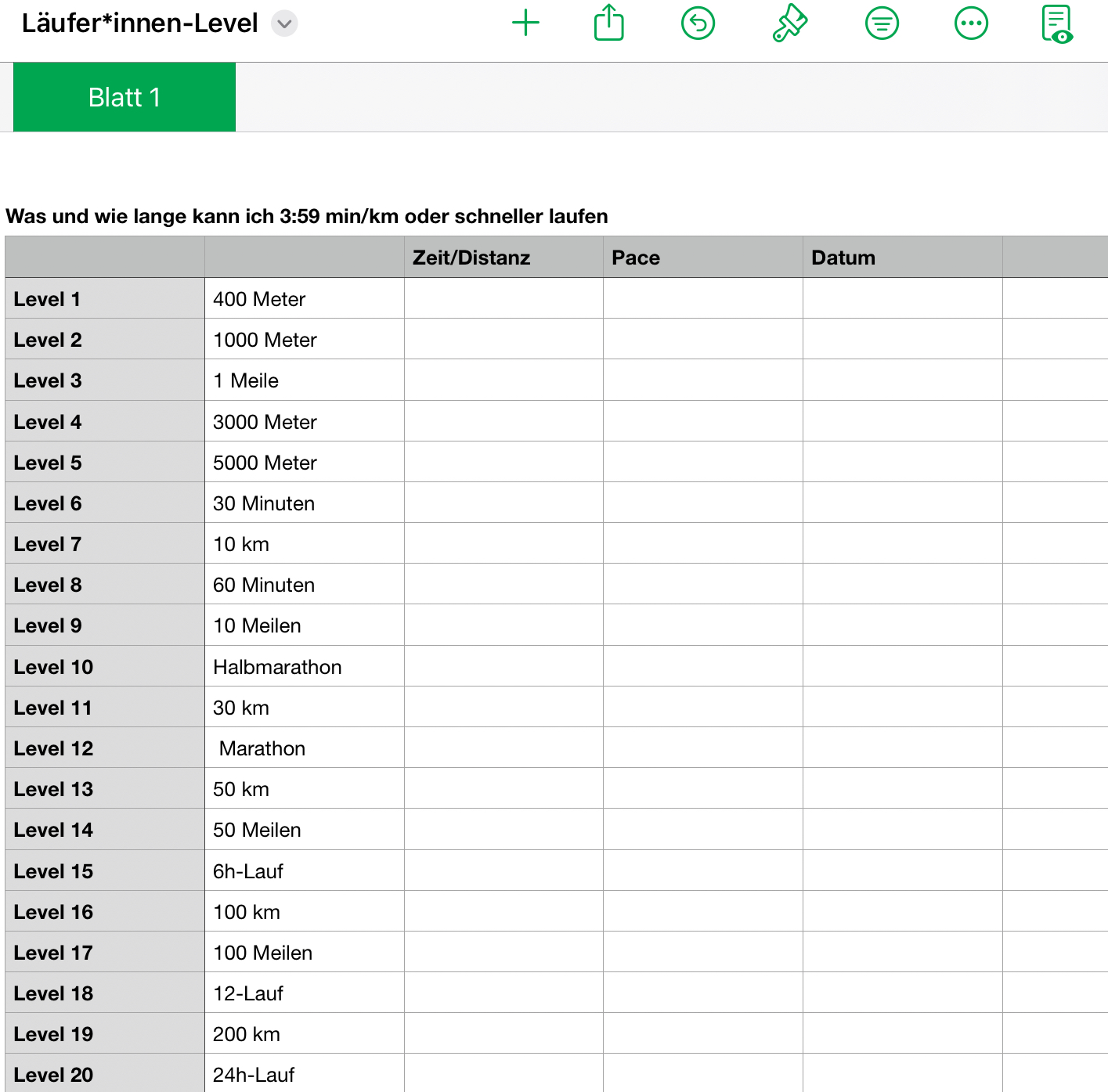The width and height of the screenshot is (1108, 1092).
Task: Select the table title about 3:59 min/km
Action: [x=307, y=216]
